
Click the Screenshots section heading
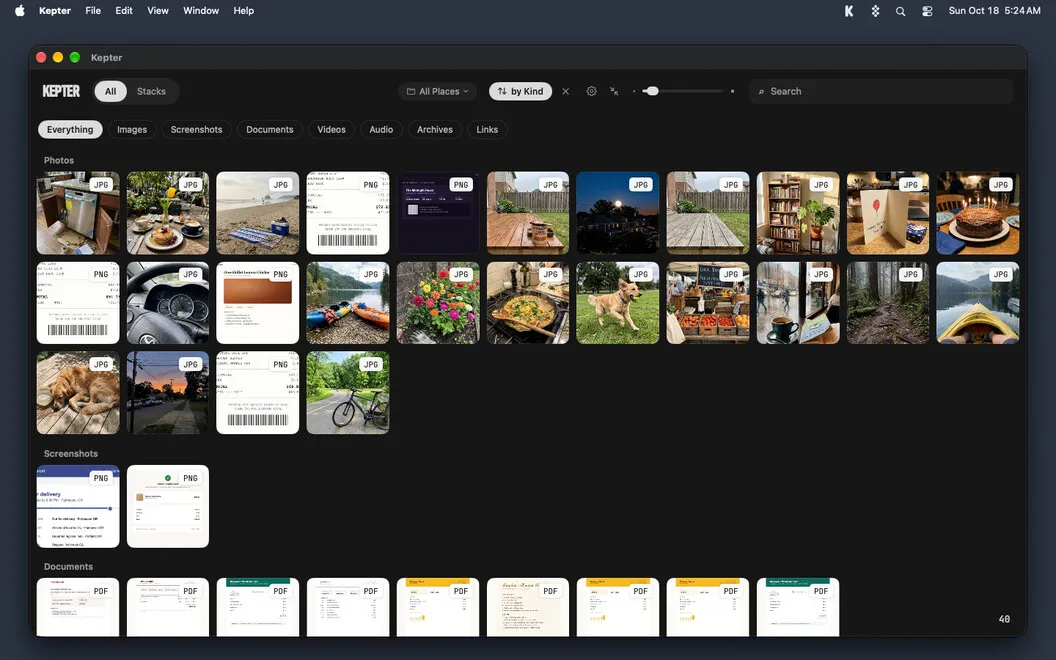(x=71, y=453)
